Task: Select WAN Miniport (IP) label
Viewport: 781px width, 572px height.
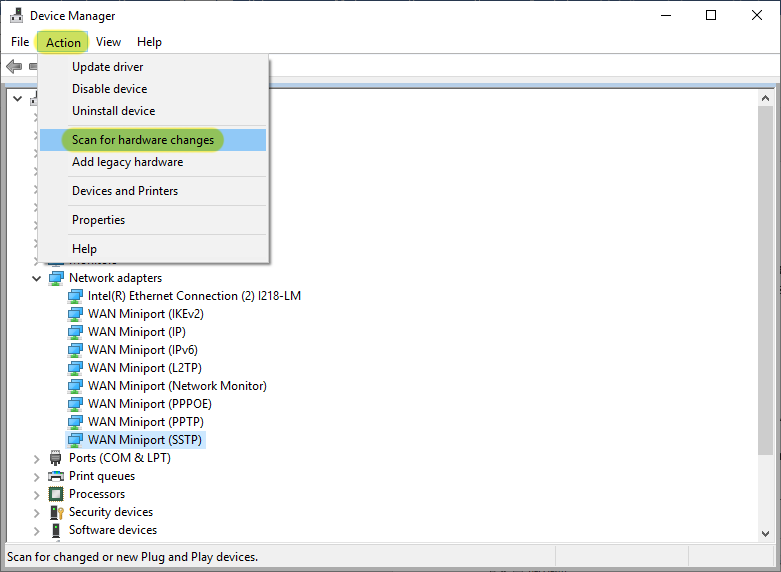Action: (x=136, y=332)
